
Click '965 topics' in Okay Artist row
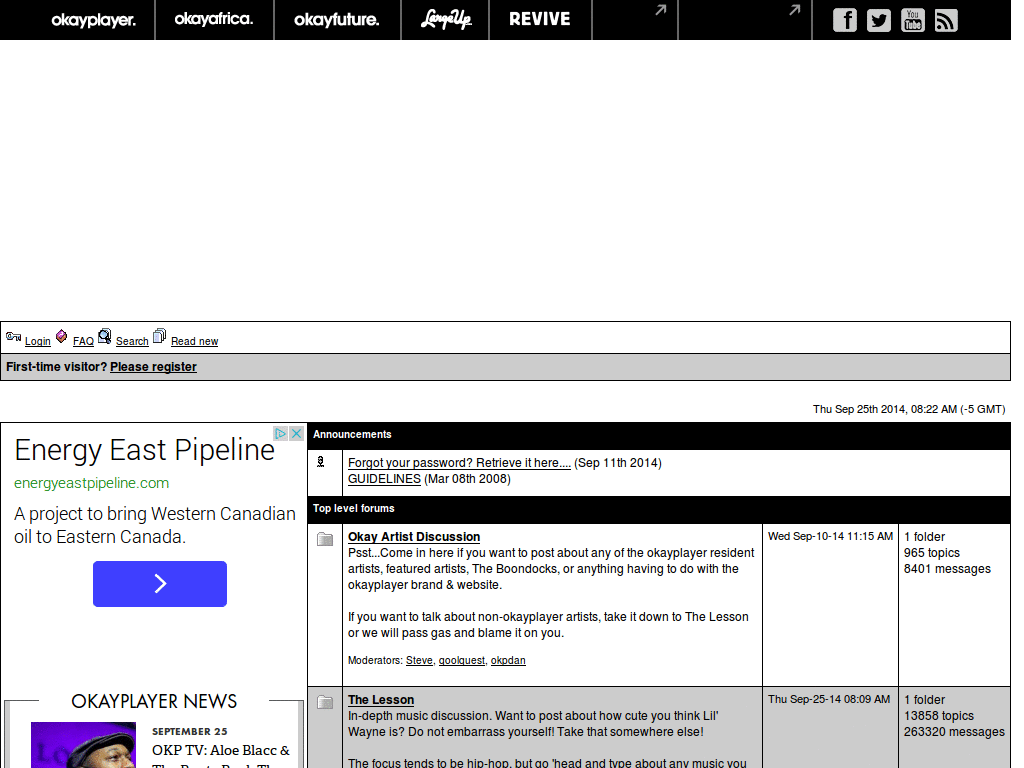[x=931, y=553]
